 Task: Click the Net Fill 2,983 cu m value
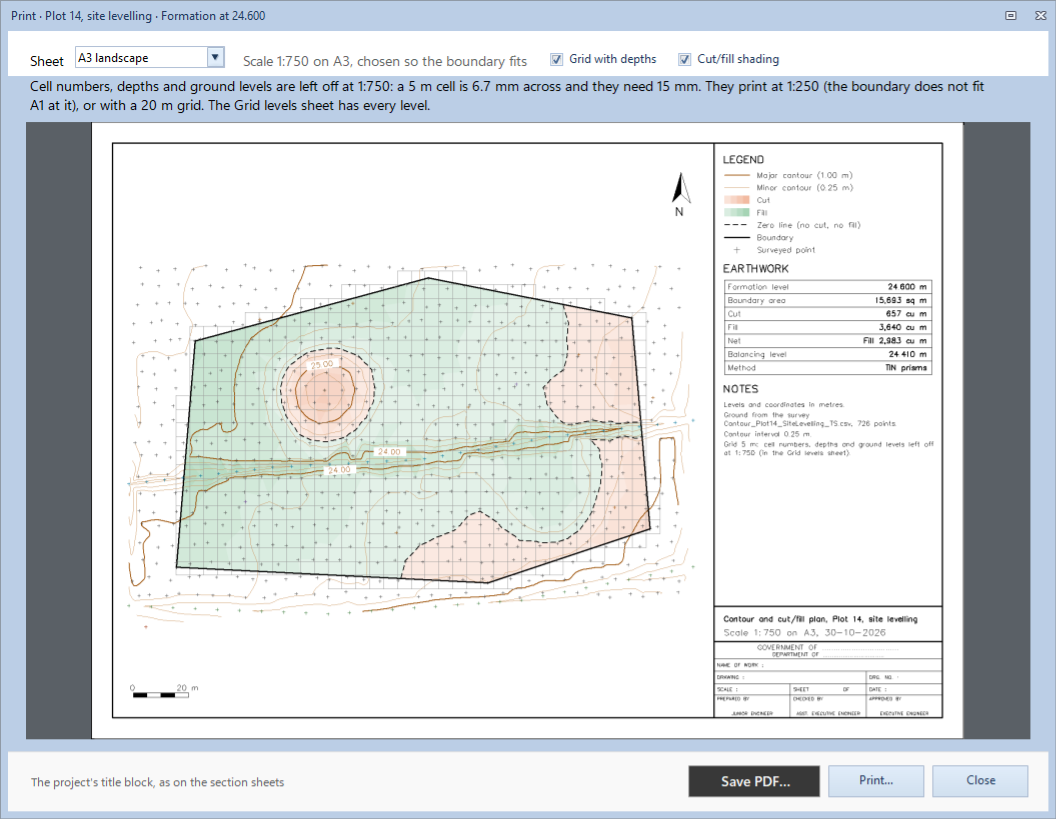895,341
